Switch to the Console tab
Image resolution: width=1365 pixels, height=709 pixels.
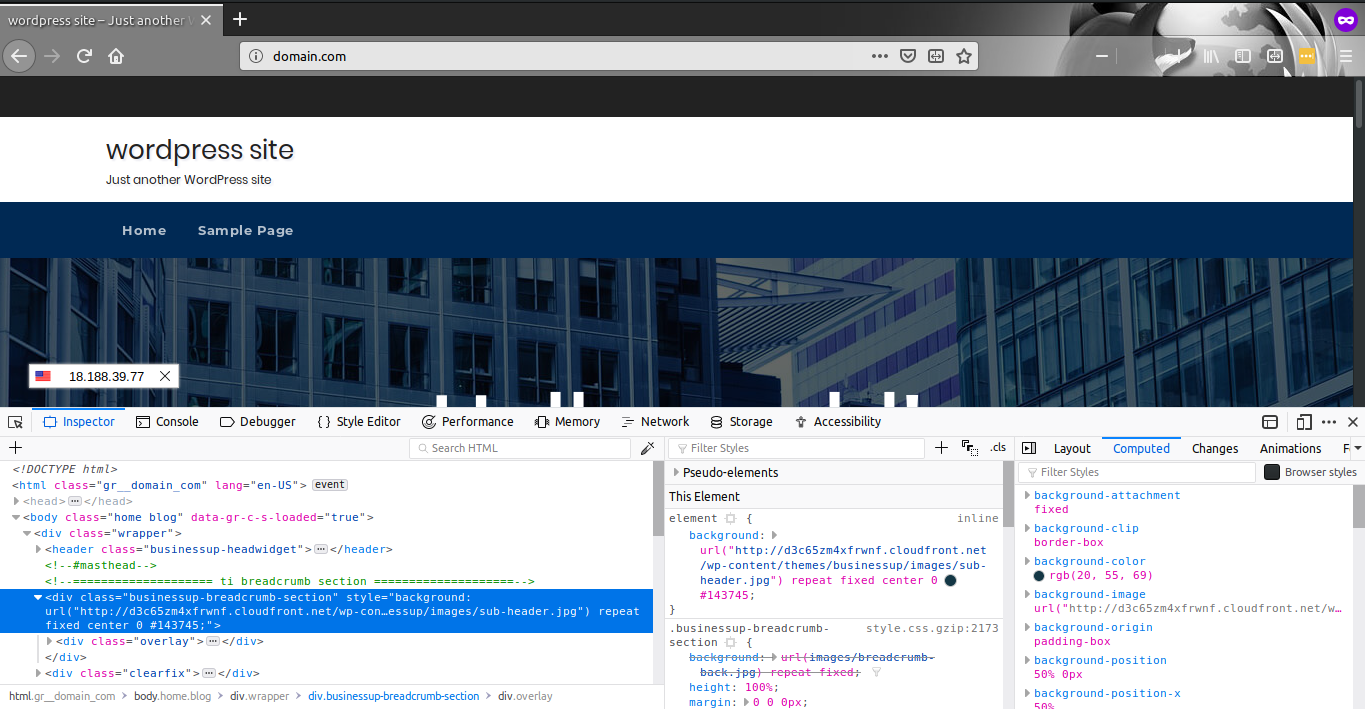[x=167, y=422]
